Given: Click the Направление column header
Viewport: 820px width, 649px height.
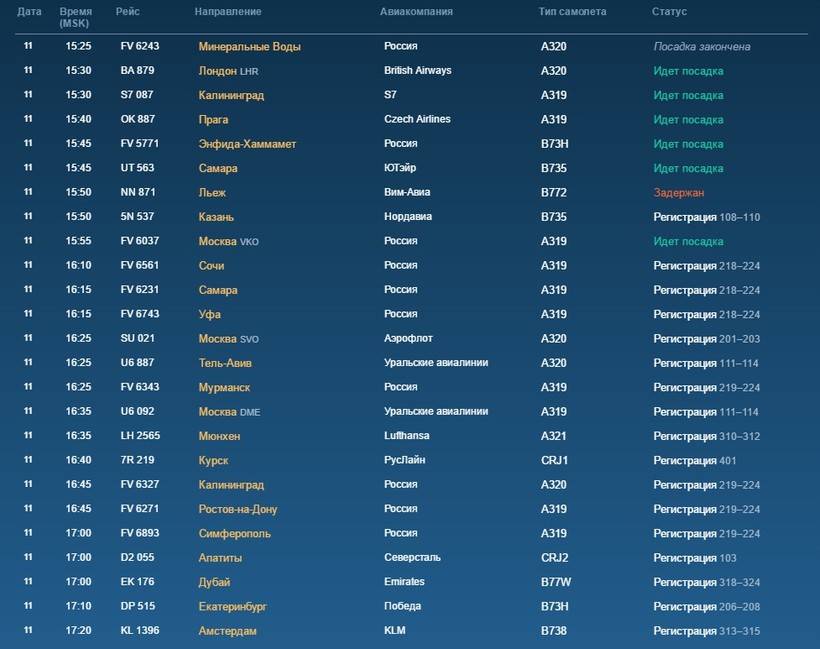Looking at the screenshot, I should coord(228,12).
